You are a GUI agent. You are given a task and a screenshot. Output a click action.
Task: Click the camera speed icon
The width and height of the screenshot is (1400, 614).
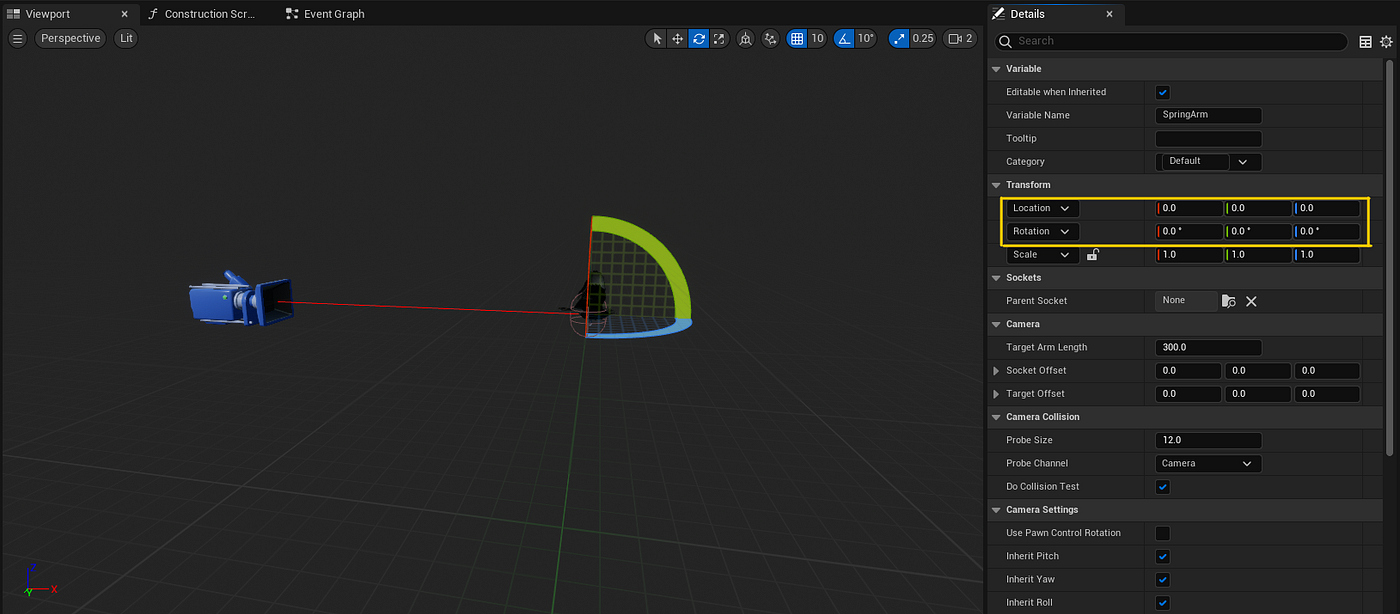956,38
